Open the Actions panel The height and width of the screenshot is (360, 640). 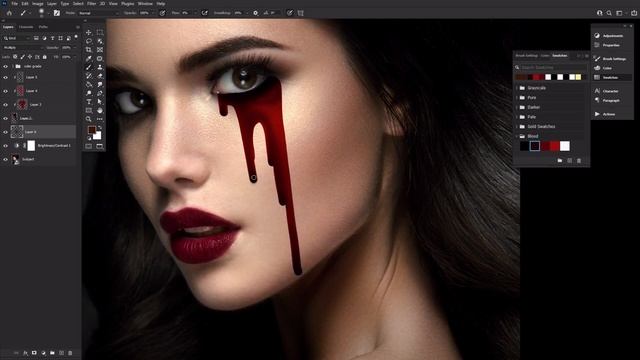[605, 114]
